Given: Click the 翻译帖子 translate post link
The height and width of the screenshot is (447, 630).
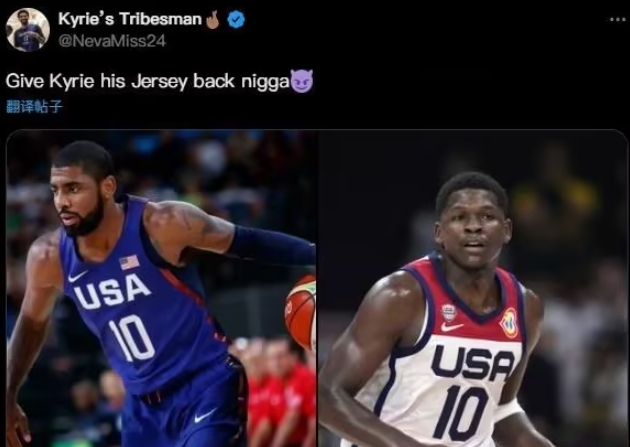Looking at the screenshot, I should pos(35,107).
